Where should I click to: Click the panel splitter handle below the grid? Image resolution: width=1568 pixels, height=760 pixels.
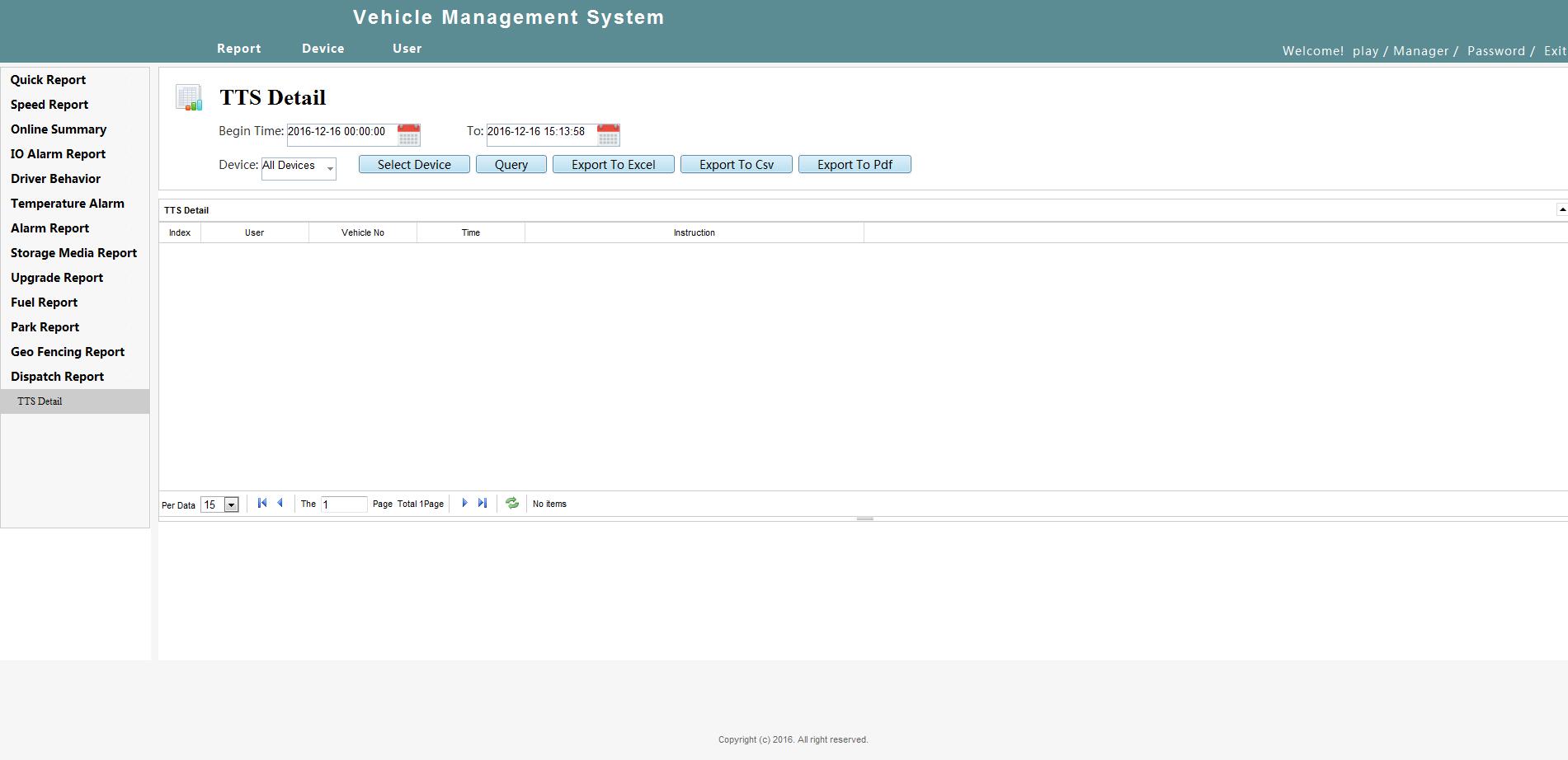[864, 518]
